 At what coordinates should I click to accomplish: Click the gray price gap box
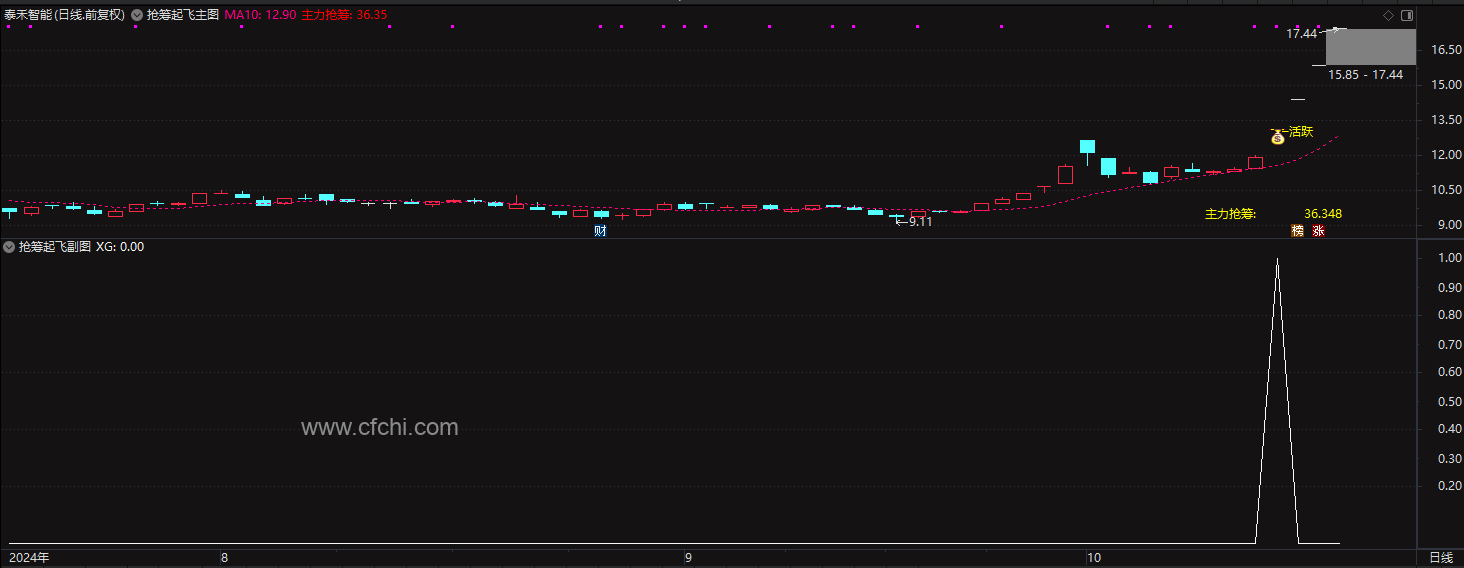(x=1371, y=47)
